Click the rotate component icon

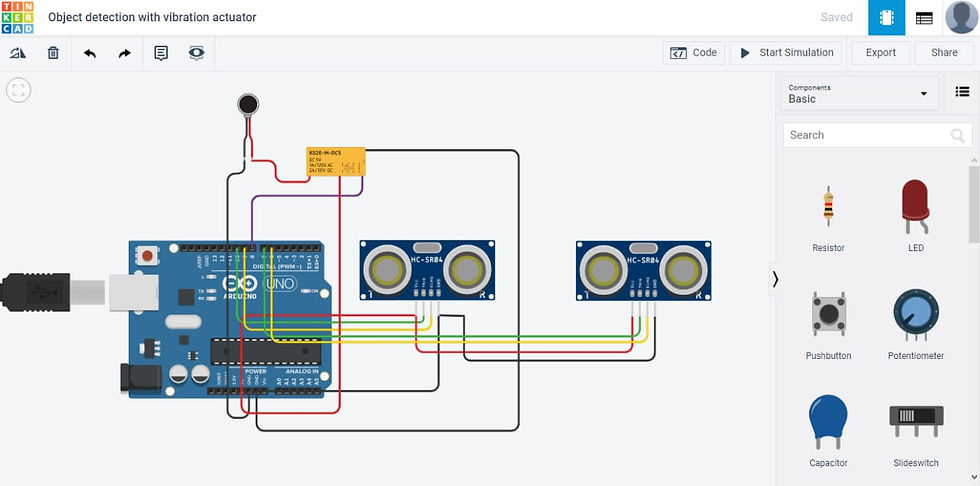click(18, 53)
